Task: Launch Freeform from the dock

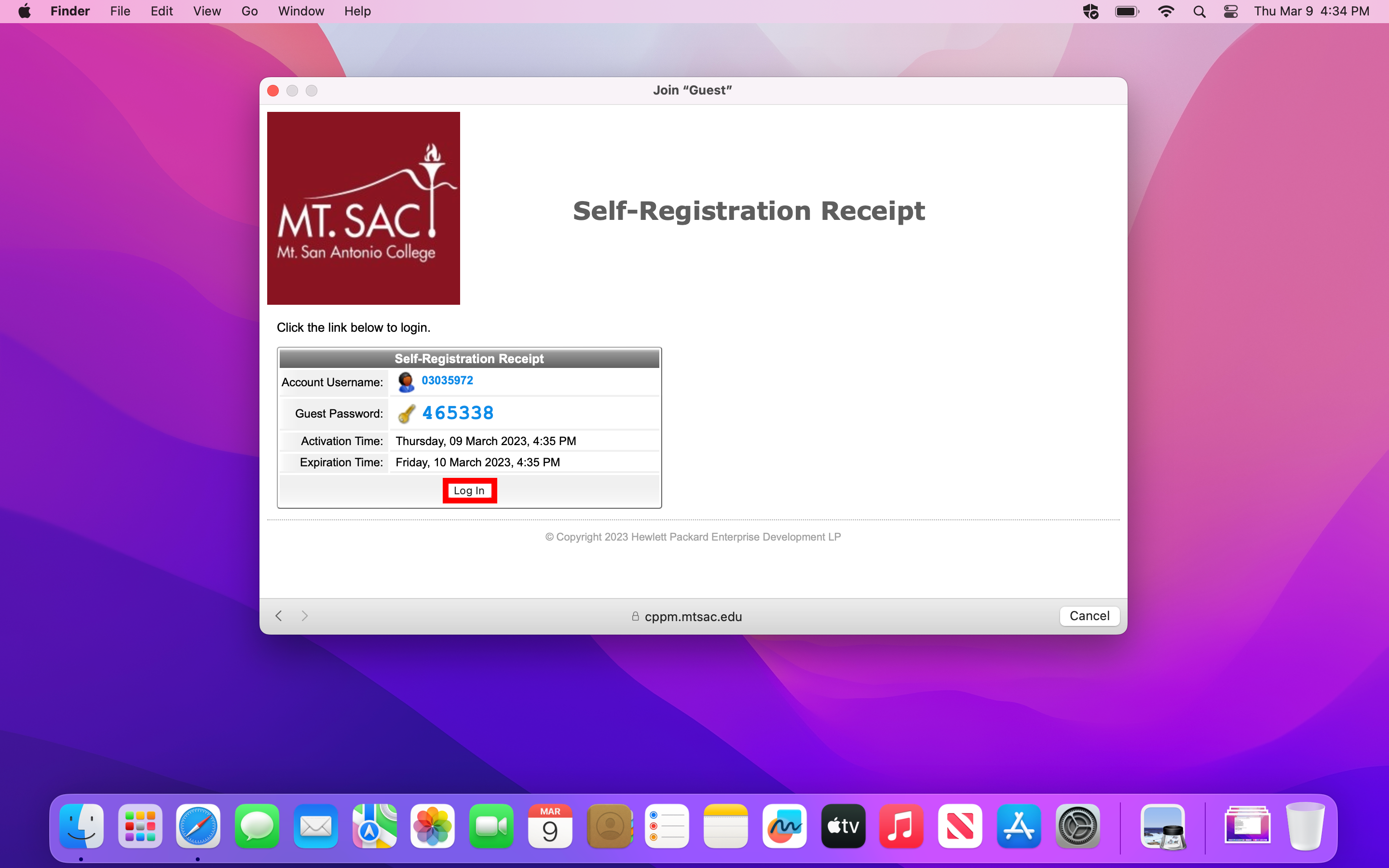Action: (x=784, y=826)
